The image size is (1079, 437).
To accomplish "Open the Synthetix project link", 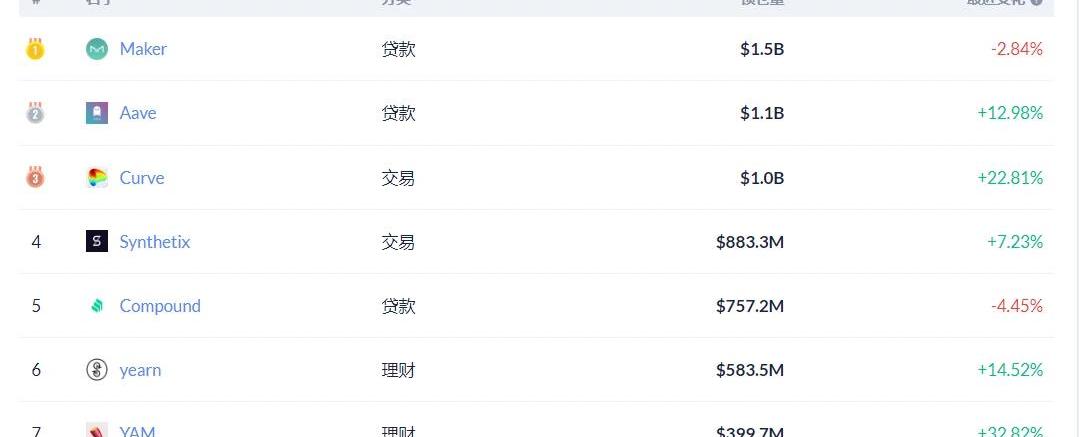I will click(155, 242).
